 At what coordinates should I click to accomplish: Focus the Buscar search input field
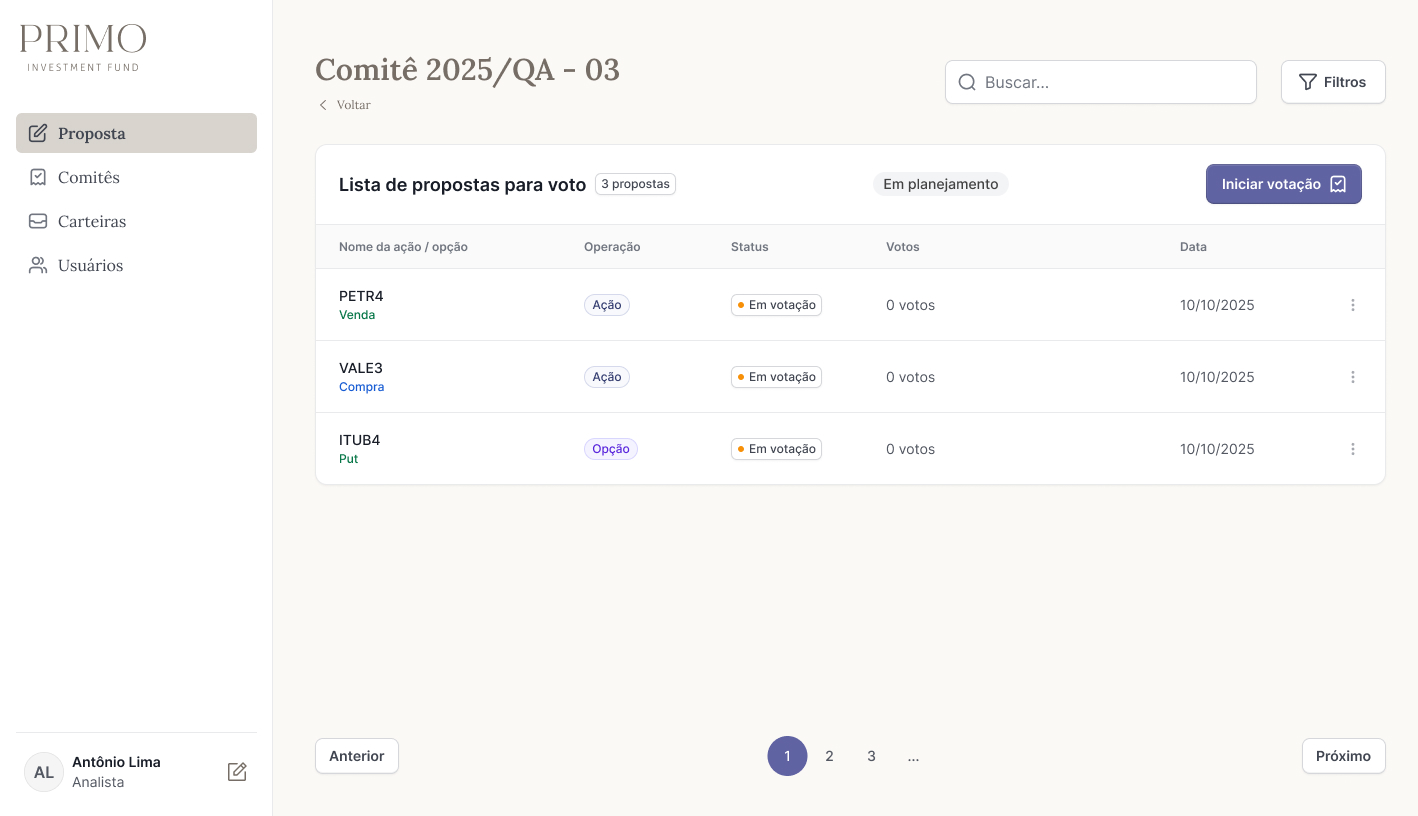coord(1101,82)
